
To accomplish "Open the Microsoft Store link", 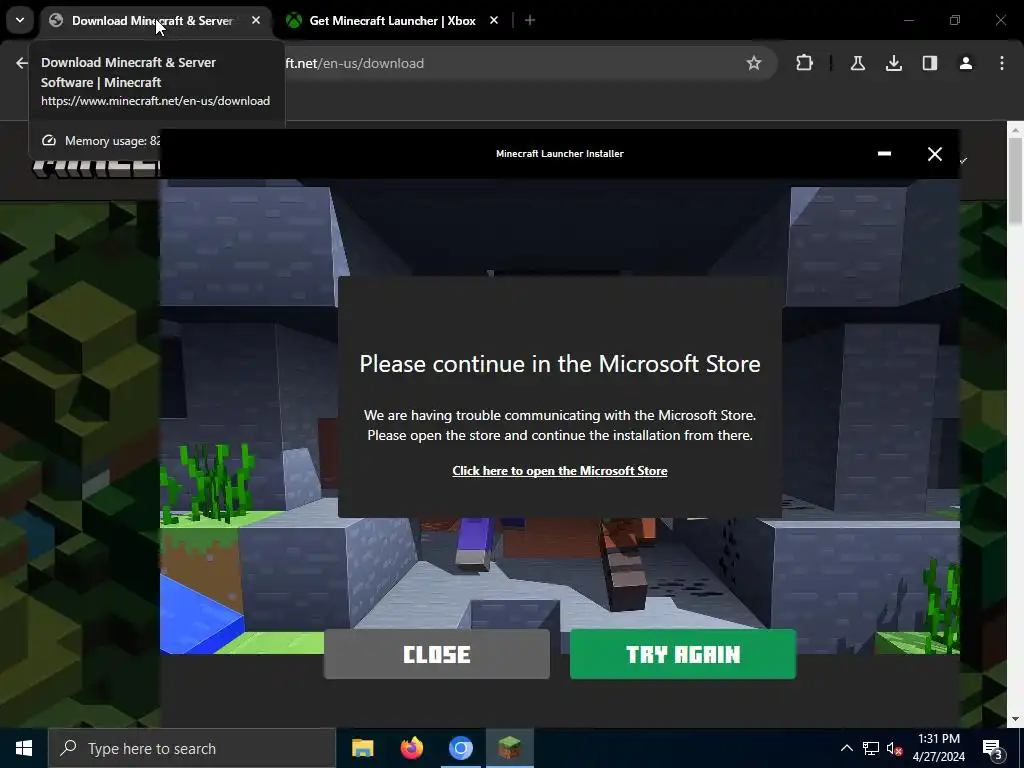I will [x=560, y=471].
